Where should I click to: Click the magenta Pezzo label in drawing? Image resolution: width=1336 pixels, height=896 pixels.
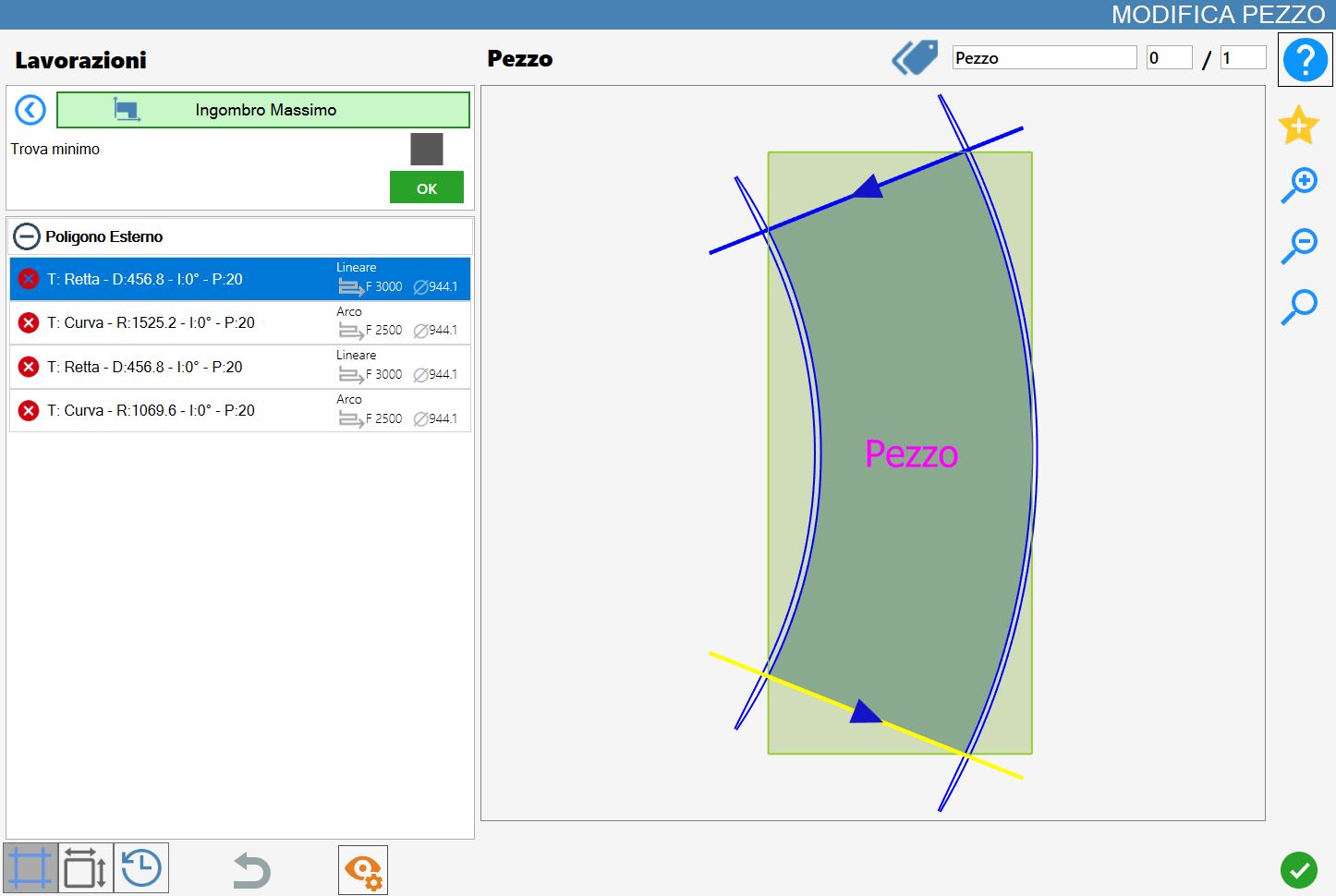click(x=911, y=454)
